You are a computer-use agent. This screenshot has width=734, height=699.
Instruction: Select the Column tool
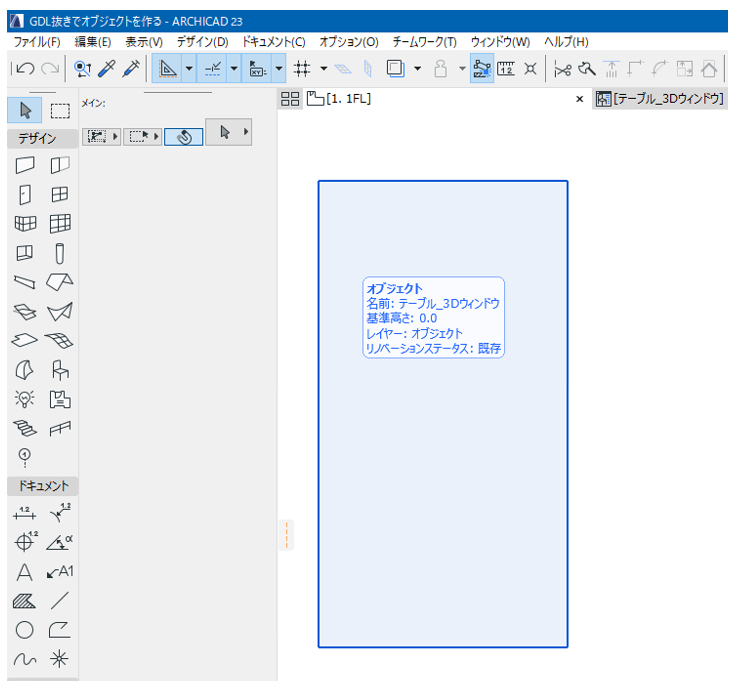(59, 253)
